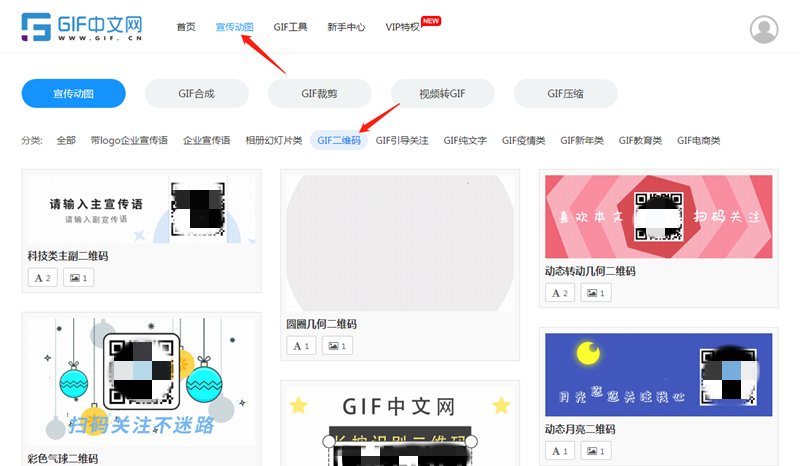Open 新手中心 in top navigation
This screenshot has width=800, height=466.
tap(346, 27)
